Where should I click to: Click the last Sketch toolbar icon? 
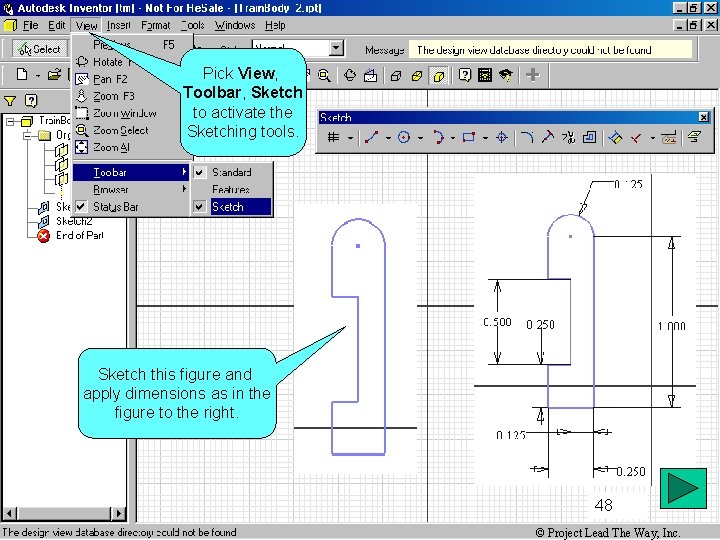(694, 137)
